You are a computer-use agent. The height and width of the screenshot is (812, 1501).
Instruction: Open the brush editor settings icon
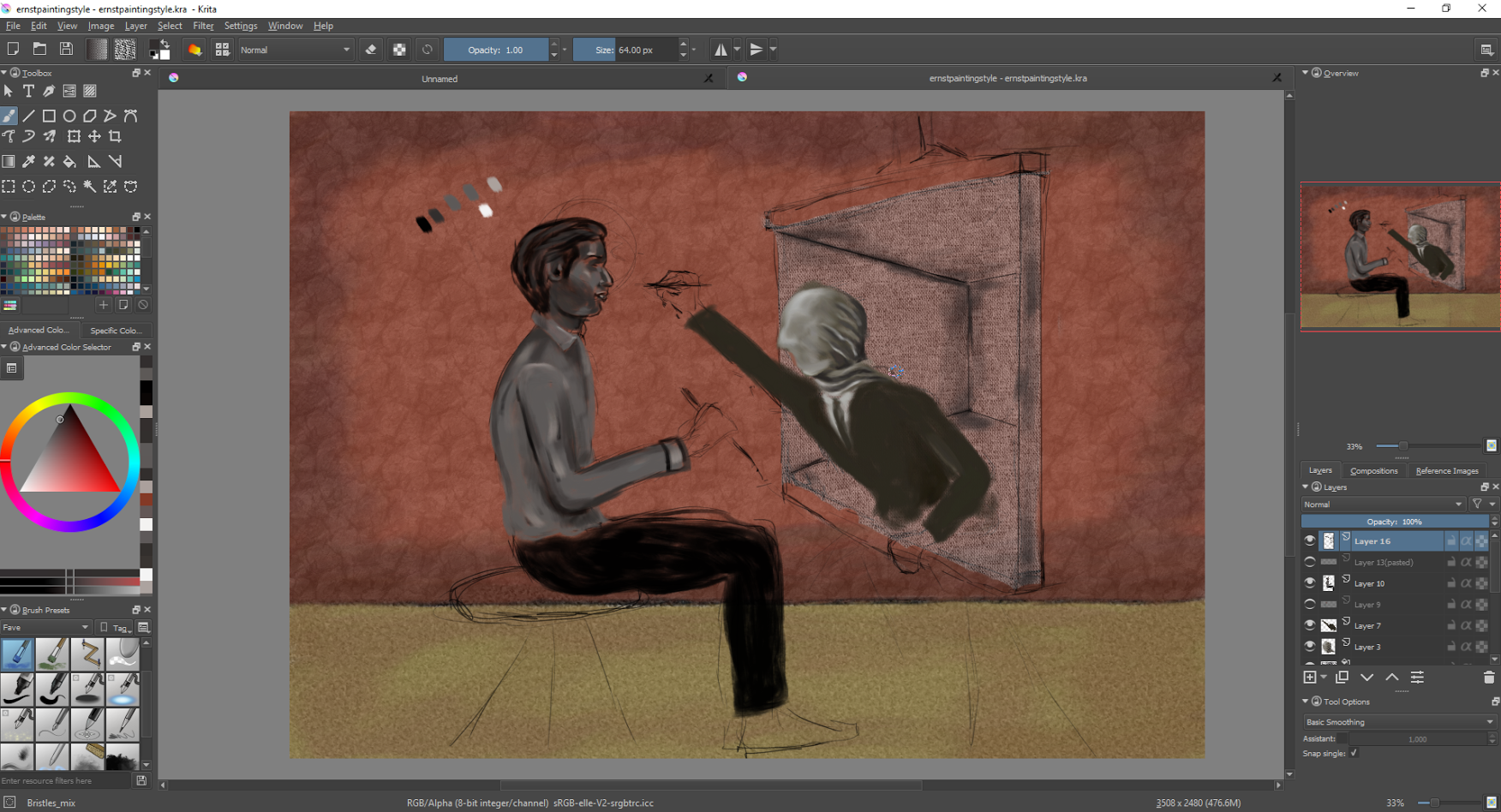pyautogui.click(x=194, y=50)
